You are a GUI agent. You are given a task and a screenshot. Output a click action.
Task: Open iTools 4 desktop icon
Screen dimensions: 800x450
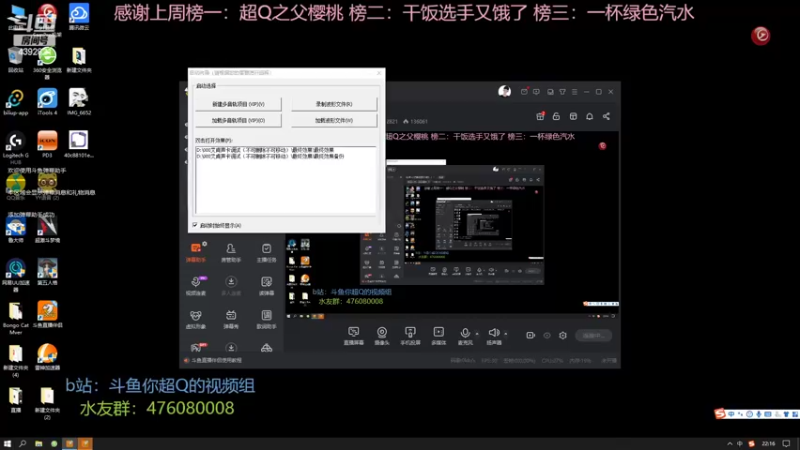pos(47,102)
